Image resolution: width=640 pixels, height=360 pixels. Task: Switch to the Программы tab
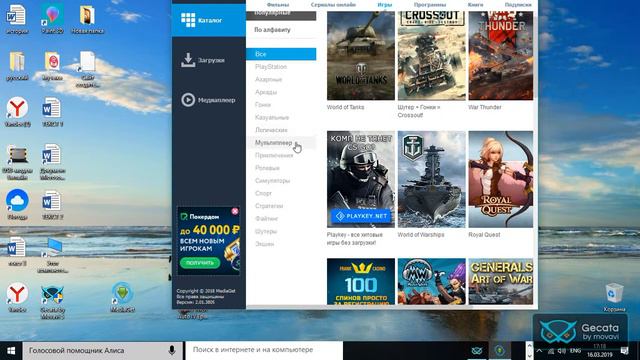[x=430, y=5]
